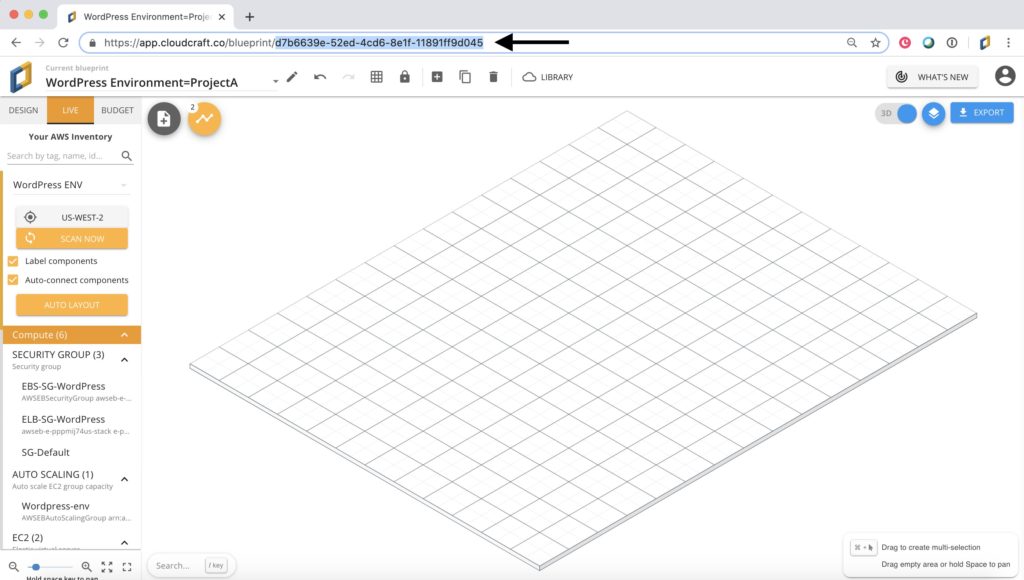1024x580 pixels.
Task: Click the fit-to-screen arrows icon
Action: [107, 567]
